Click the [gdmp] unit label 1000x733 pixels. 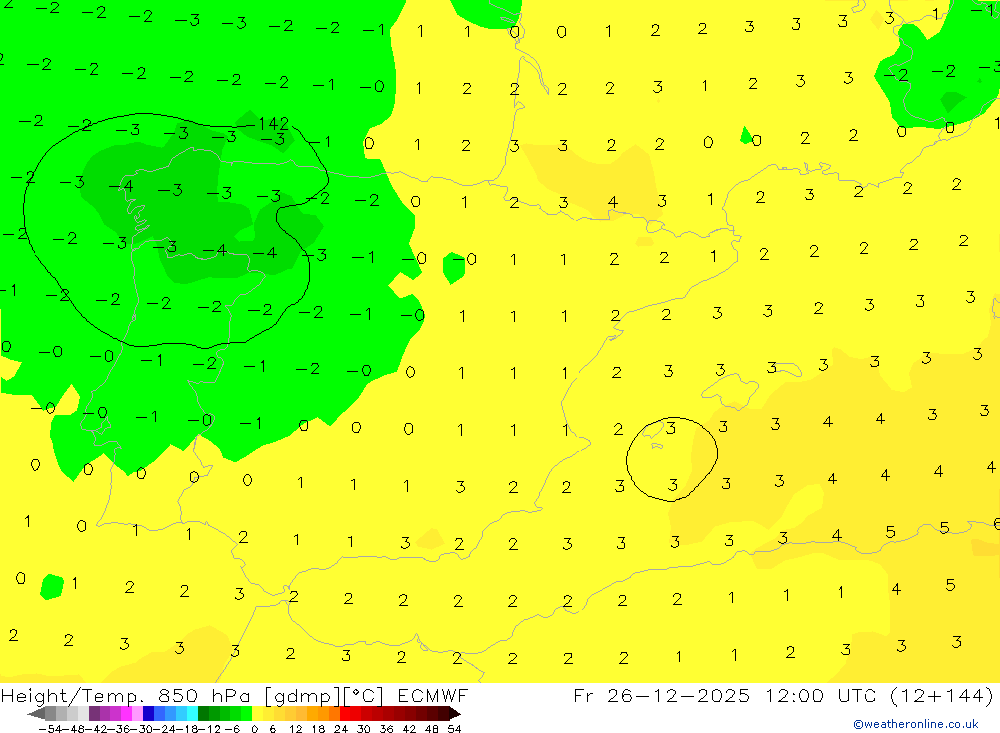pos(302,695)
